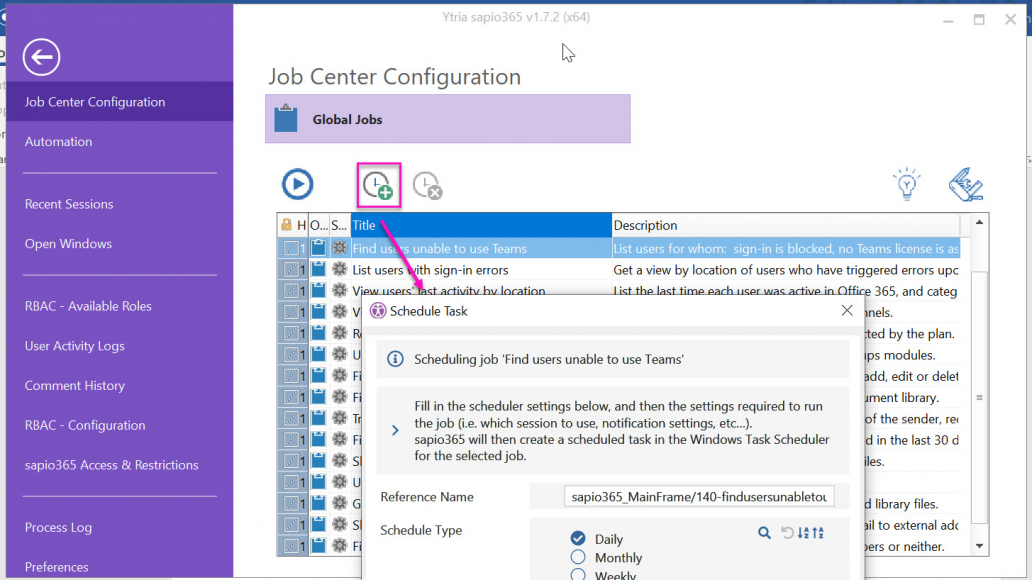Click the 'S...' column header
Viewport: 1032px width, 580px height.
(339, 225)
